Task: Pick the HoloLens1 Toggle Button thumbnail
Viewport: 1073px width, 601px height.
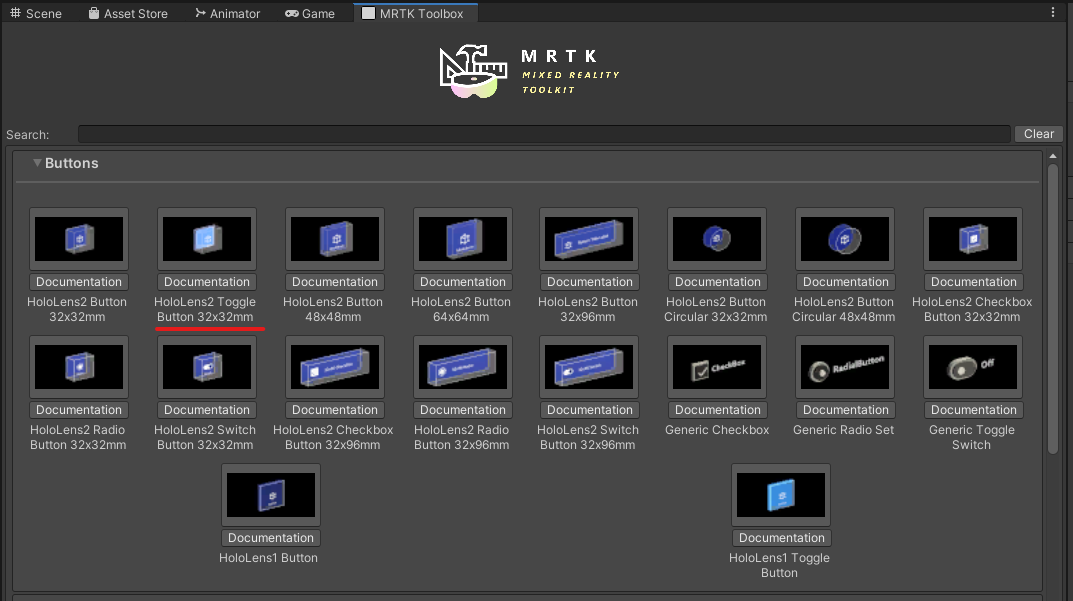Action: (781, 495)
